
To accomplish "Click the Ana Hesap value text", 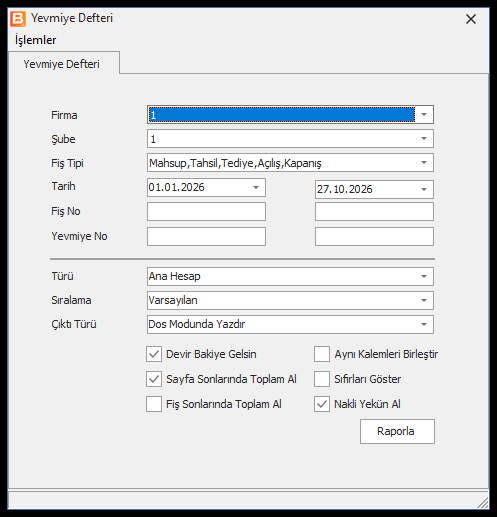I will [175, 276].
